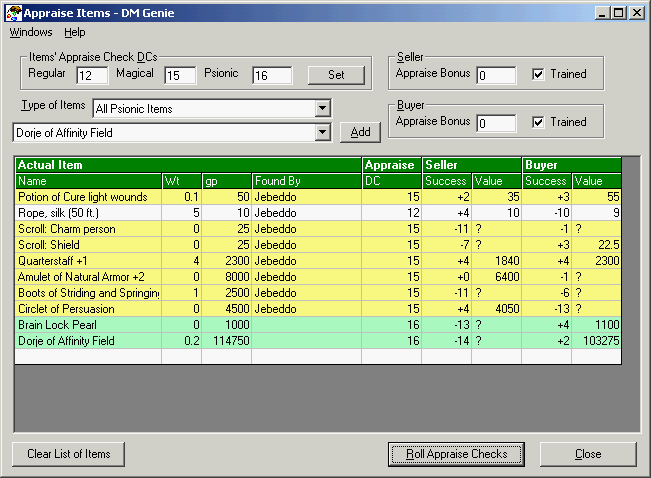
Task: Toggle the Buyer Trained checkbox
Action: click(x=538, y=122)
